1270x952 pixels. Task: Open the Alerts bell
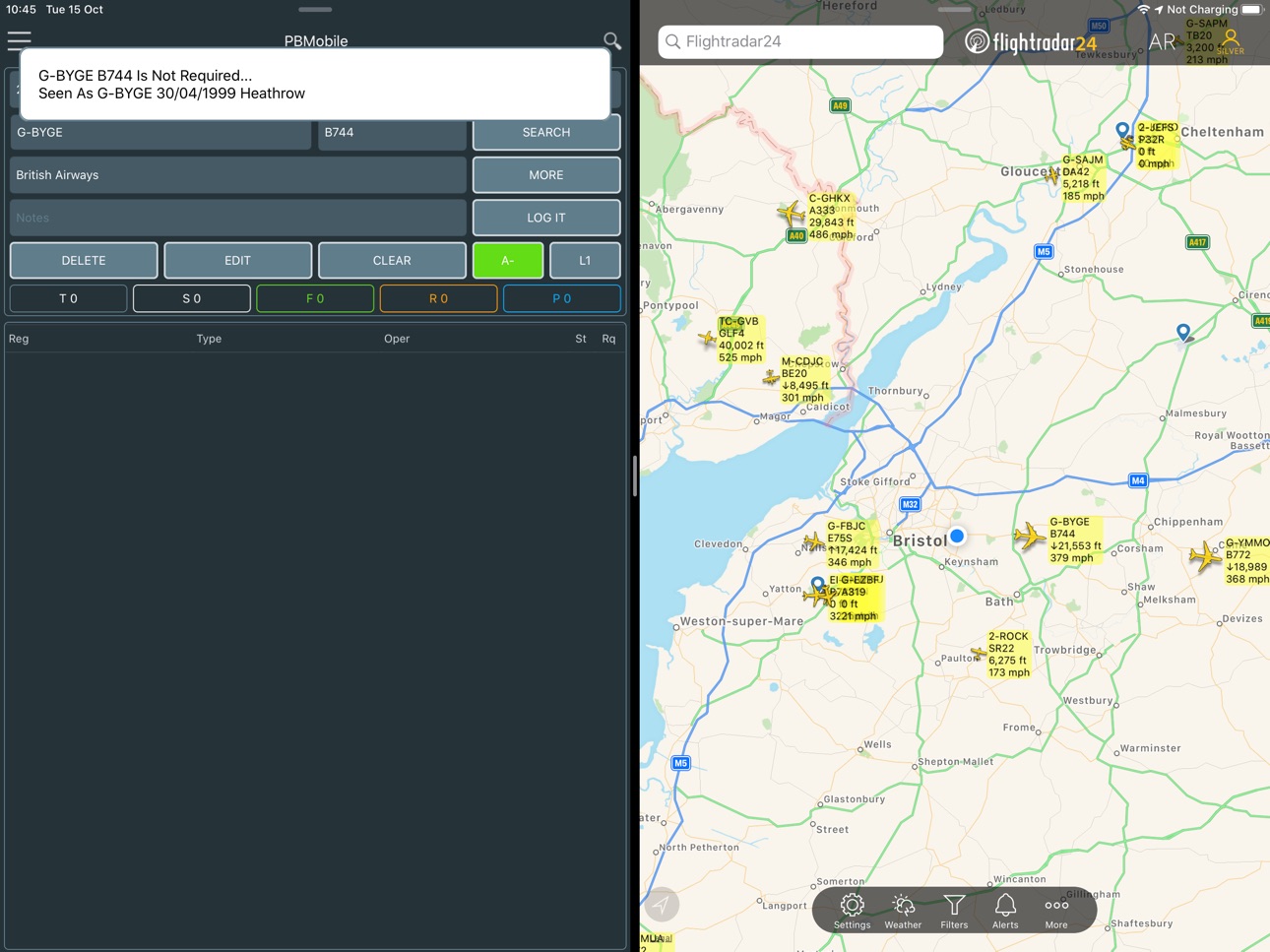coord(1005,911)
